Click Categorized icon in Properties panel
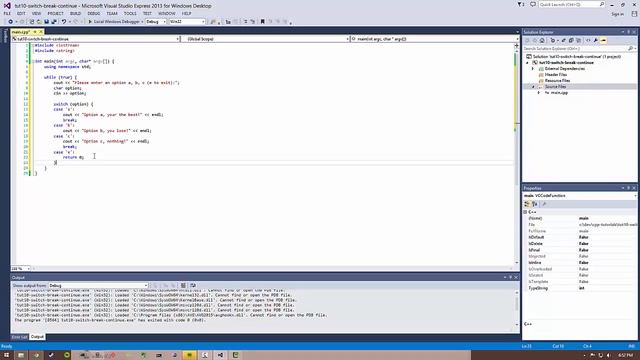The width and height of the screenshot is (640, 360). (527, 204)
